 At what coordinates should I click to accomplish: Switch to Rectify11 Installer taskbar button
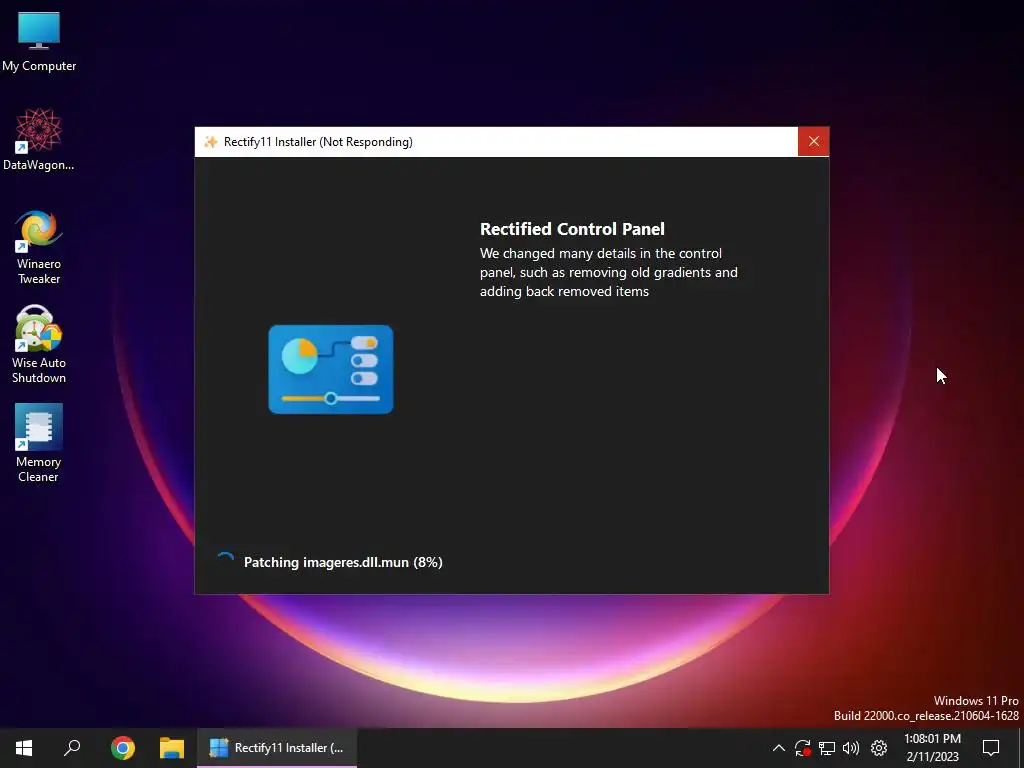point(277,748)
